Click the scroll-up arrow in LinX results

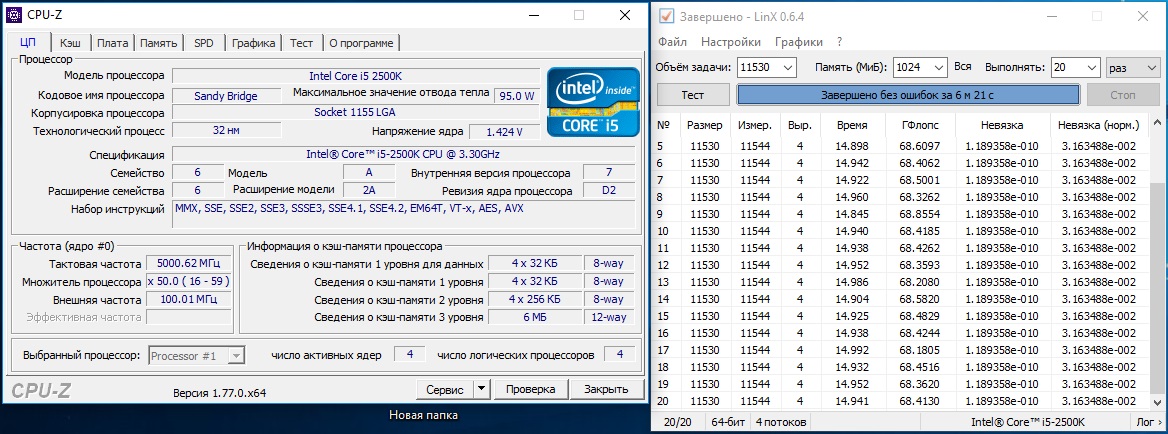pyautogui.click(x=1156, y=121)
